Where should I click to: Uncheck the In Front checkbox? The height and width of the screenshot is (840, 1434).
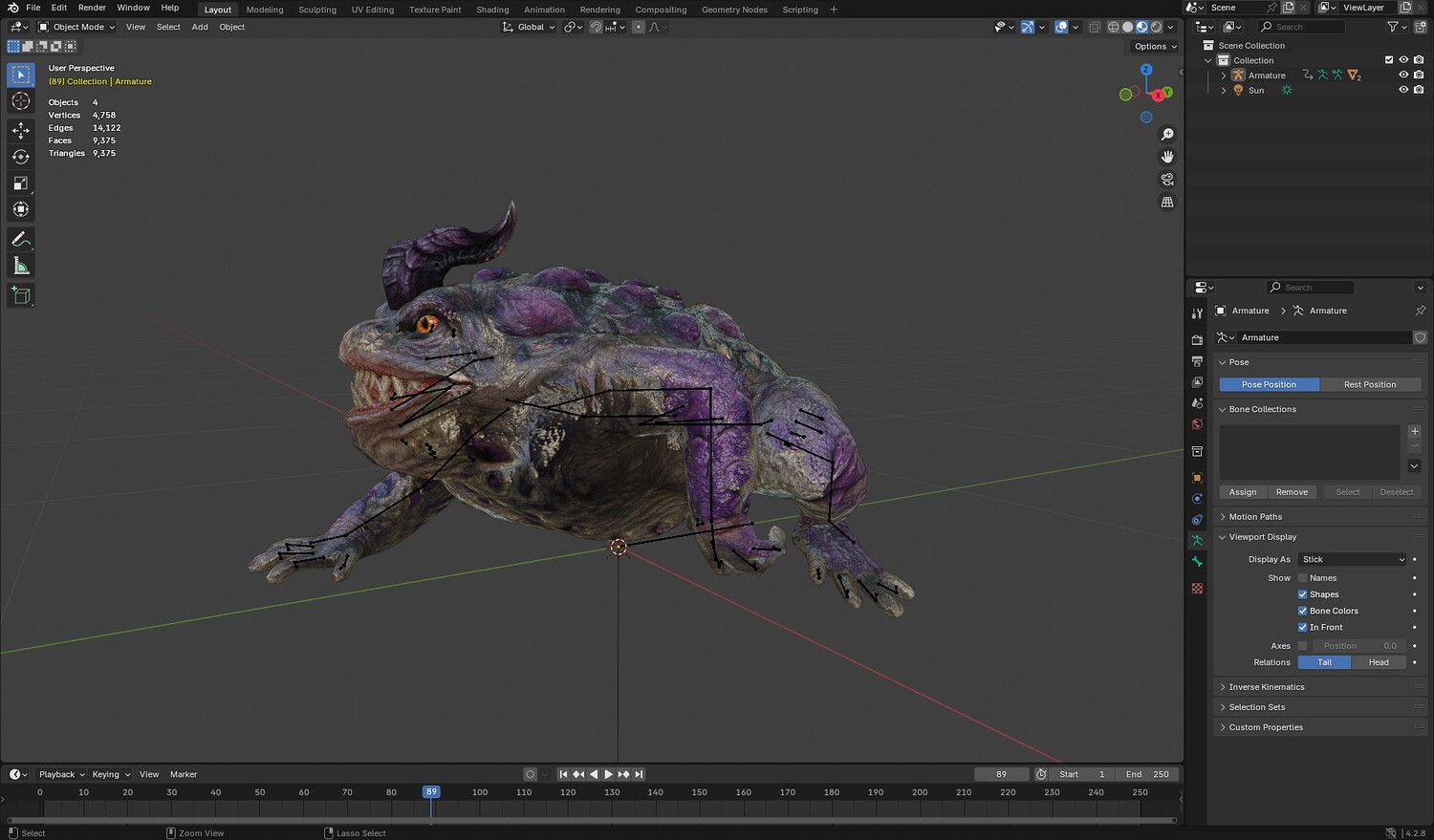click(x=1302, y=628)
